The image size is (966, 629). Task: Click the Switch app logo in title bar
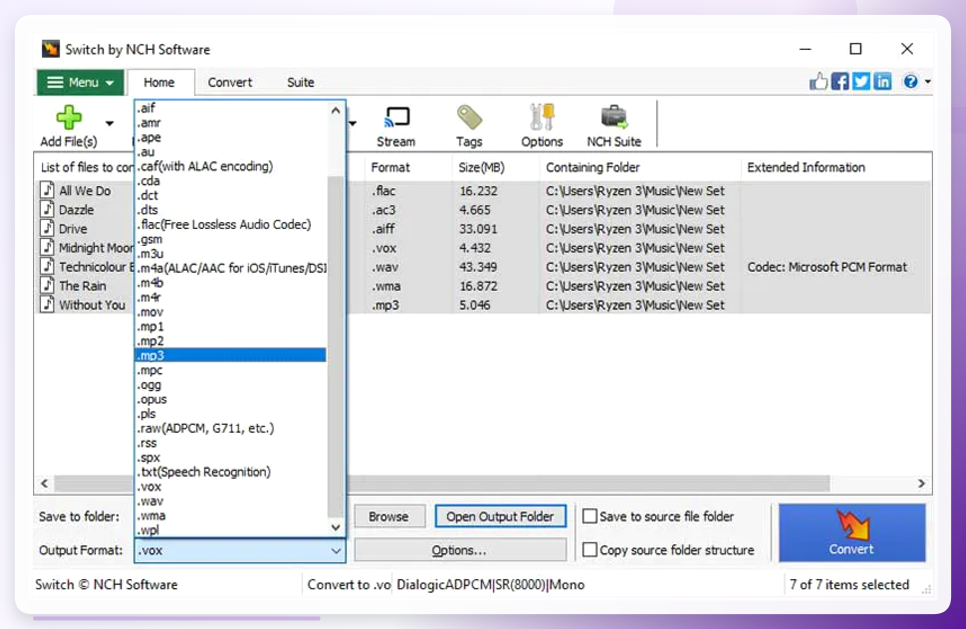tap(51, 49)
